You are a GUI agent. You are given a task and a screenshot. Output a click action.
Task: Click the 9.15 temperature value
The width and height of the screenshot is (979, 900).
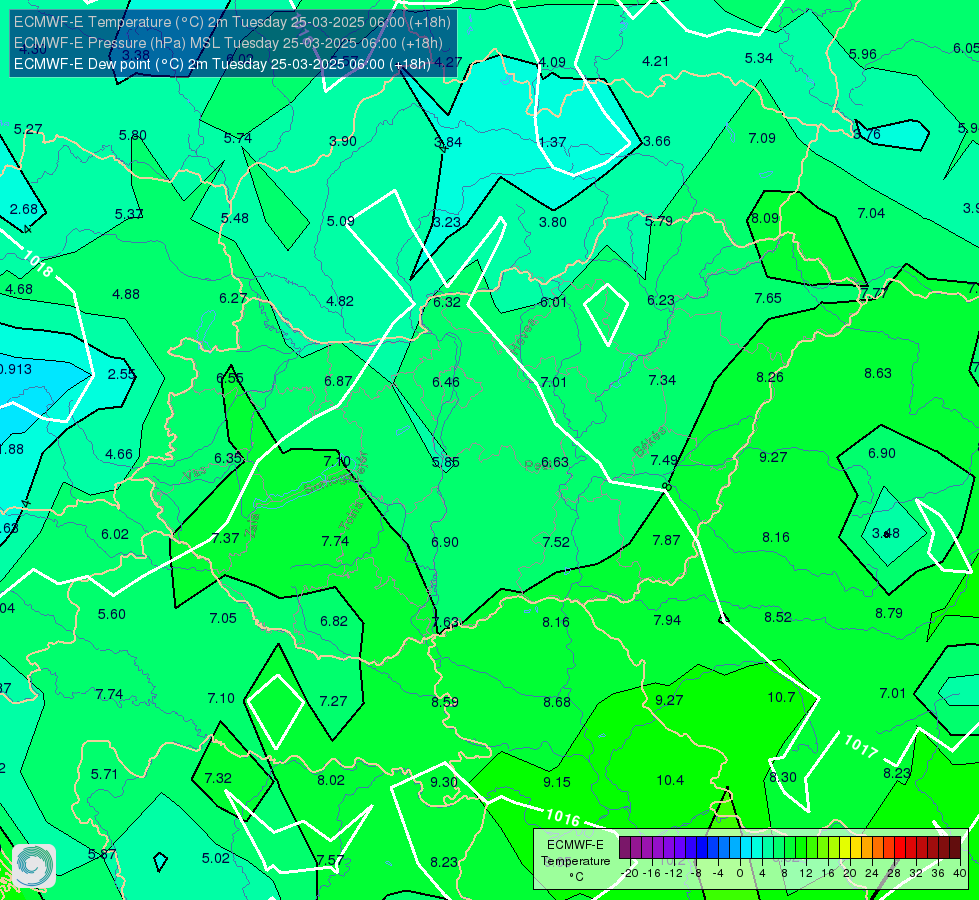556,782
